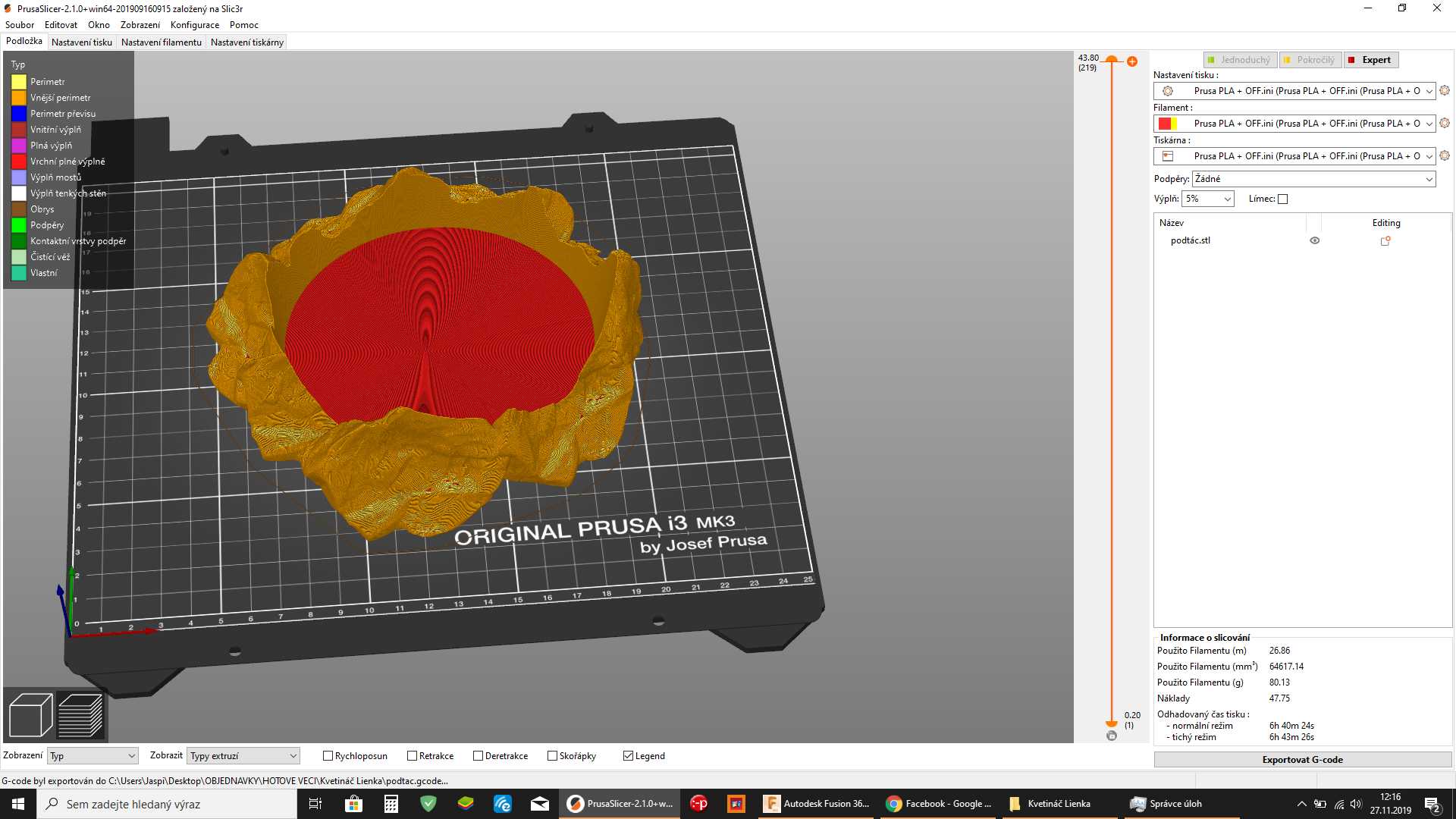Add color change with orange plus icon
This screenshot has width=1456, height=819.
click(1132, 61)
